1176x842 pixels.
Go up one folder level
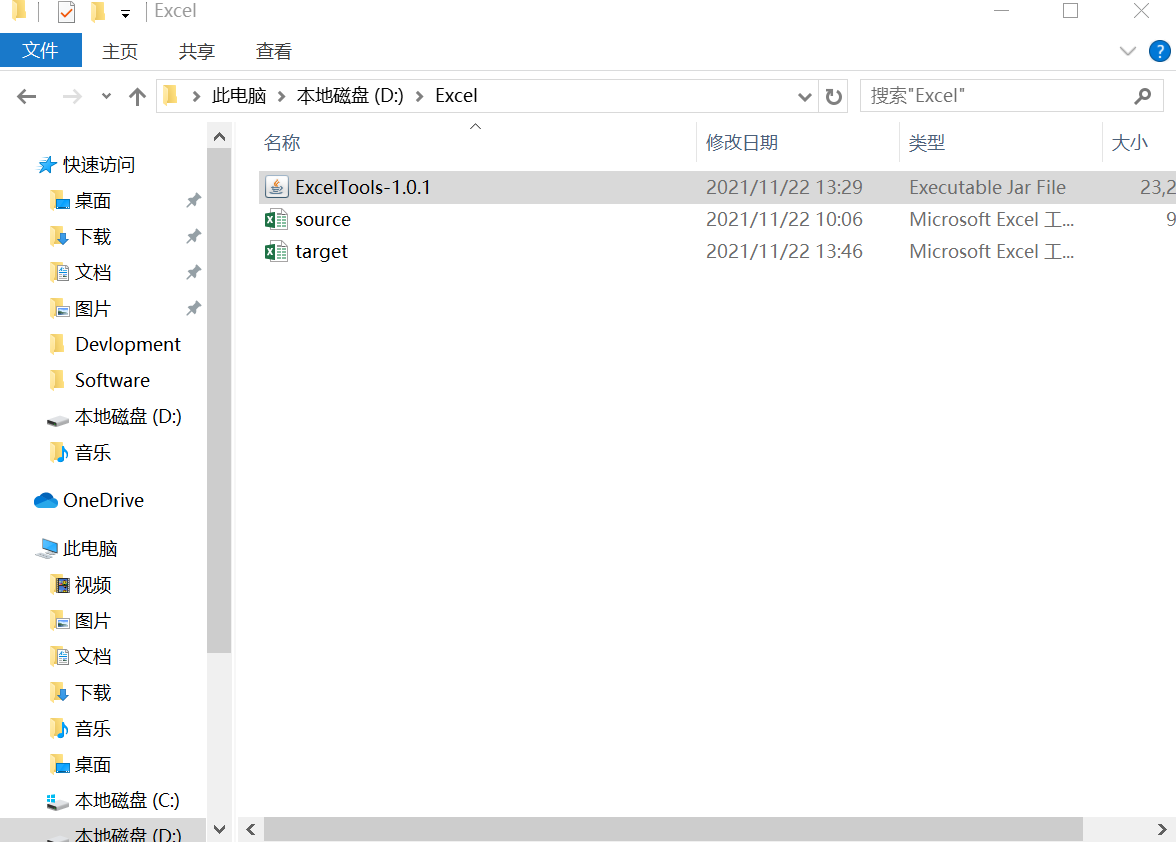pyautogui.click(x=137, y=96)
